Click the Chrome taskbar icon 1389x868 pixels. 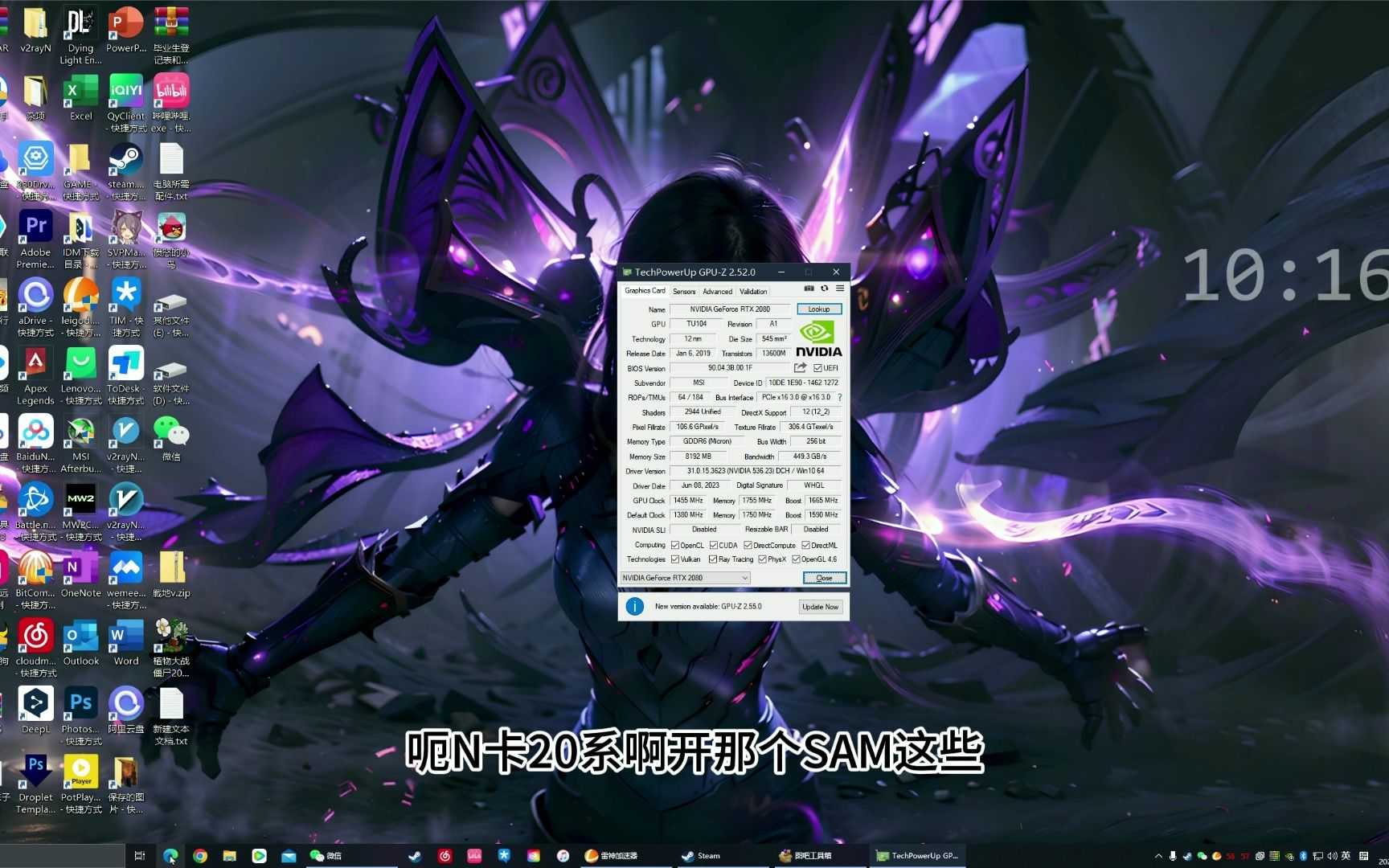pos(200,856)
